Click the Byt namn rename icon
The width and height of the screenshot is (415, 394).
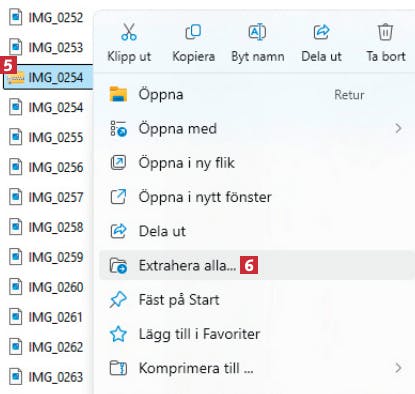pos(257,32)
